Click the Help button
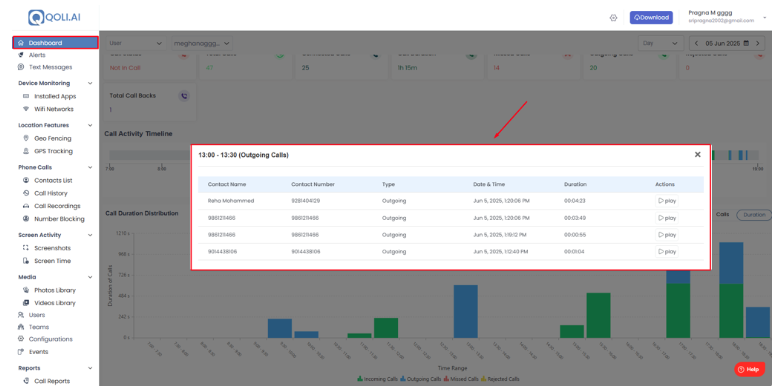 pos(749,369)
